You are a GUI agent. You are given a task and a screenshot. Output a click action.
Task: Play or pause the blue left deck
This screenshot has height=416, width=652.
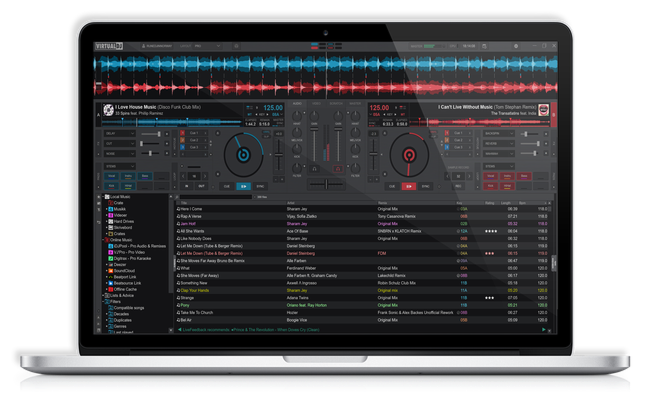(x=243, y=186)
